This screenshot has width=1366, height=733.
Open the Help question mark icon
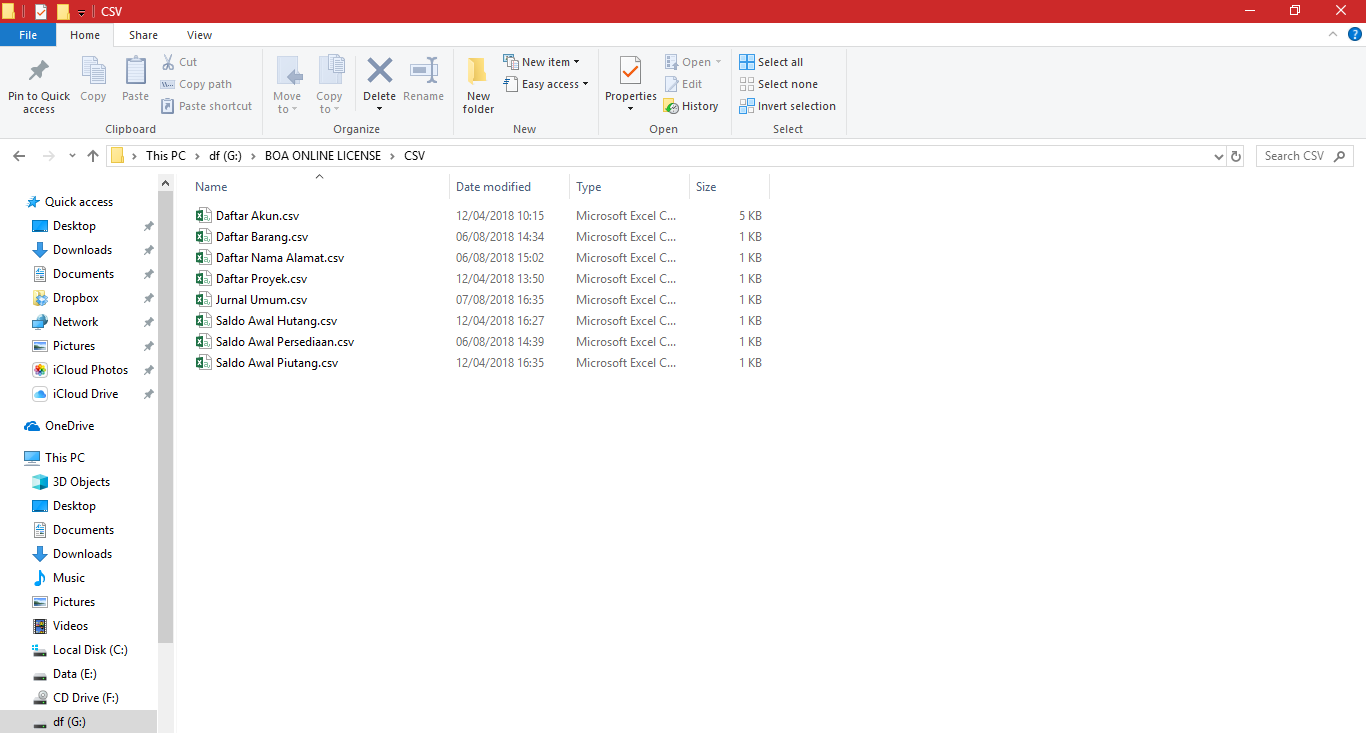coord(1355,34)
